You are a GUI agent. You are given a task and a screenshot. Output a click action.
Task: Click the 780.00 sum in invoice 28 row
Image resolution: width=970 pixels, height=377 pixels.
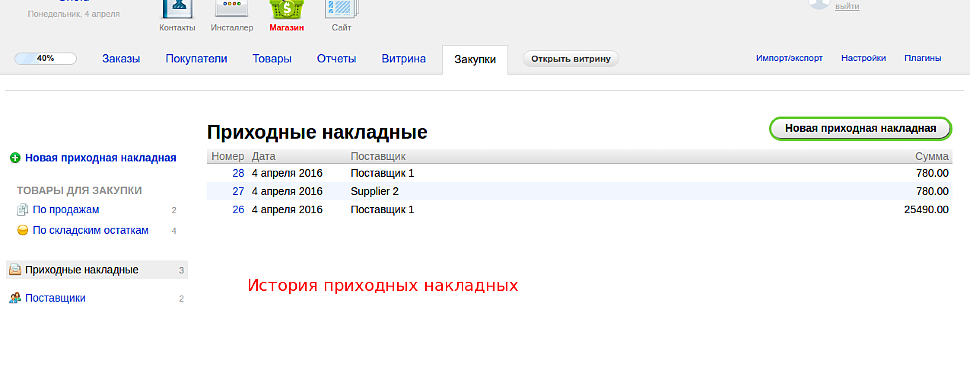(x=932, y=173)
